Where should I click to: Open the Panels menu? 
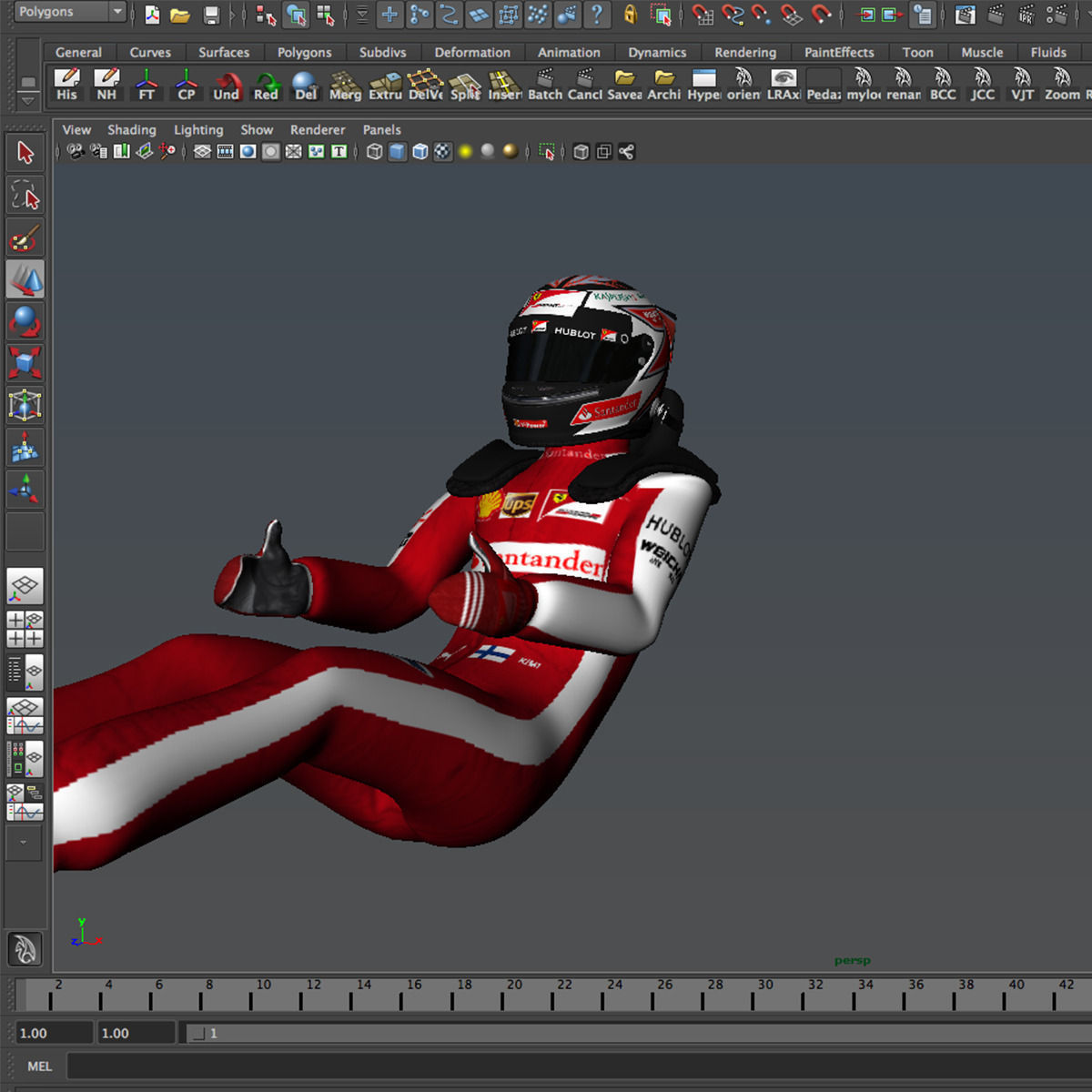[381, 130]
